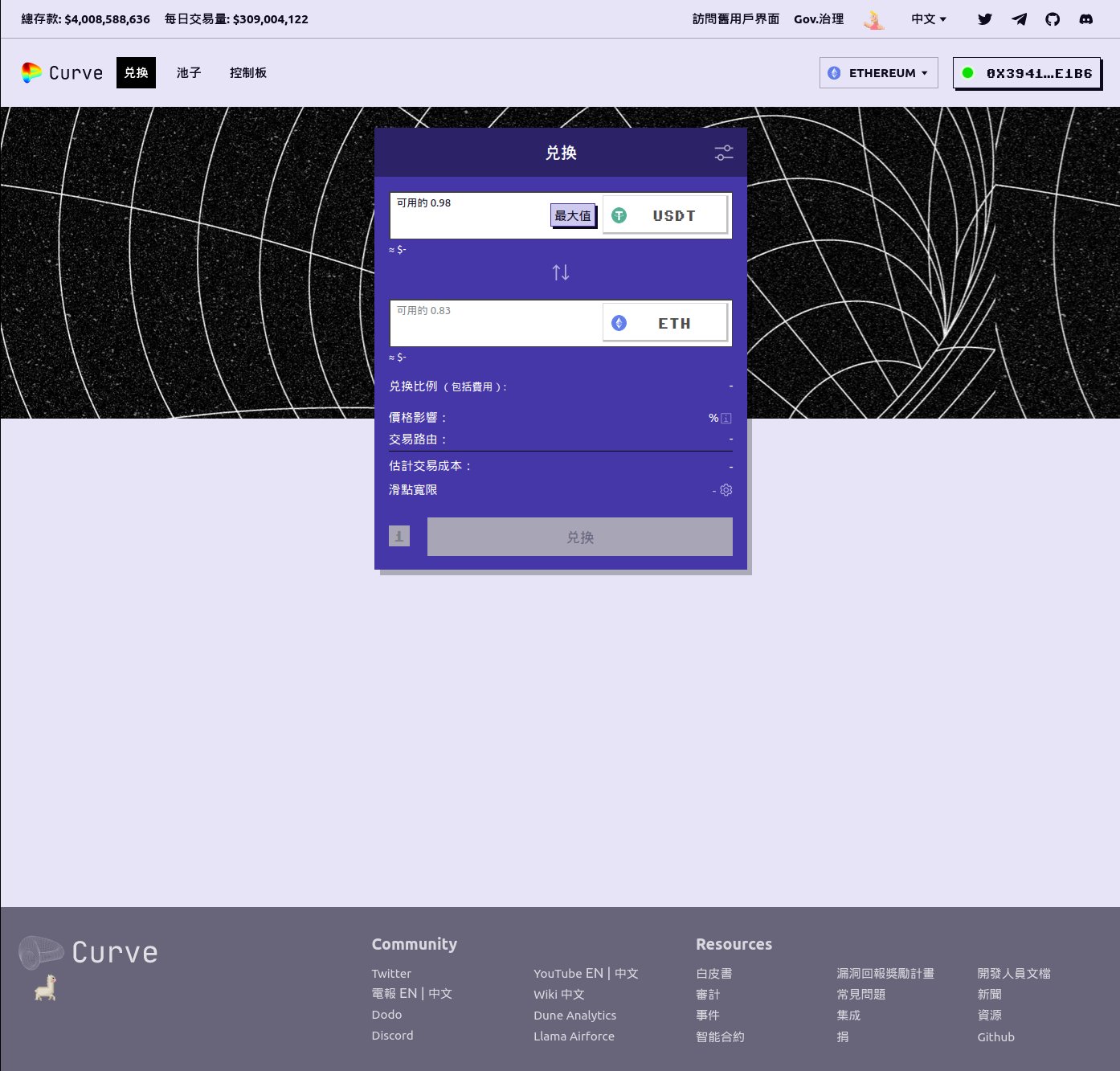The height and width of the screenshot is (1071, 1120).
Task: Open the USDT token selector
Action: tap(665, 215)
